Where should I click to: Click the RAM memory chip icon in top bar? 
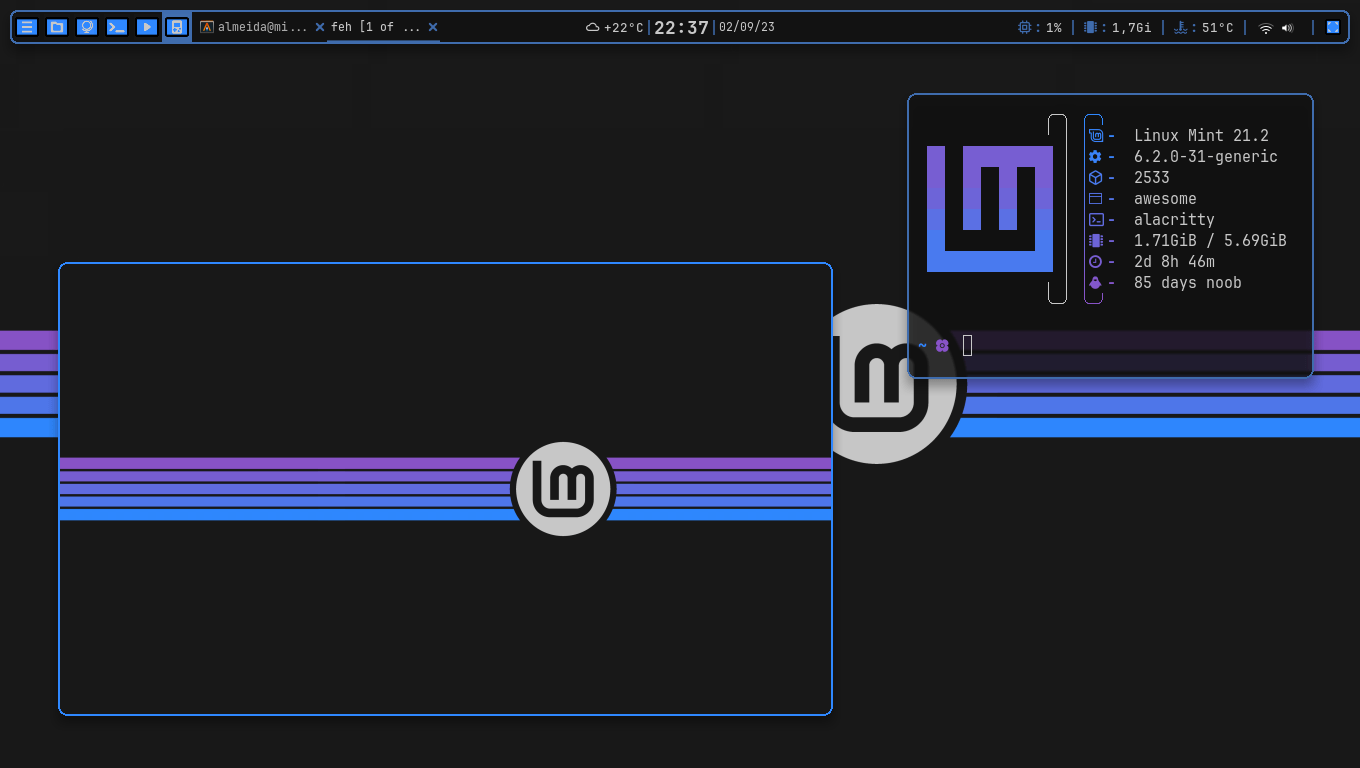click(x=1090, y=27)
